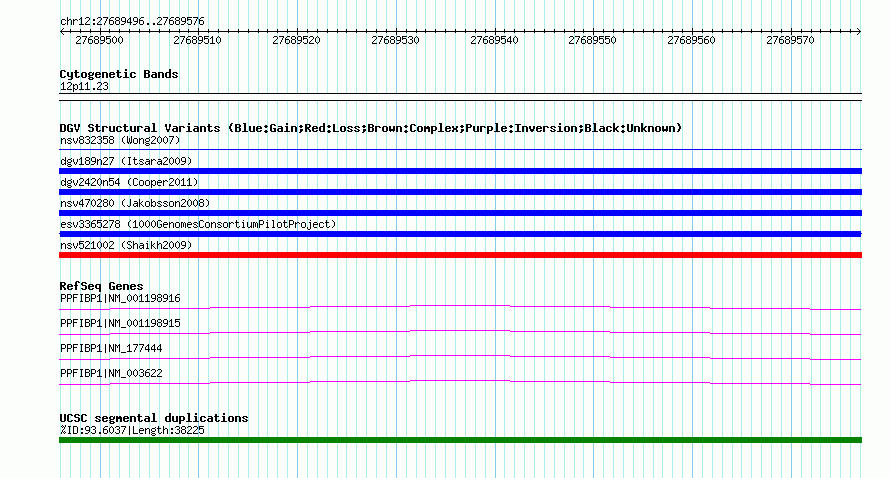Click the magenta NM_001198915 transcript line
This screenshot has height=478, width=890.
(460, 333)
